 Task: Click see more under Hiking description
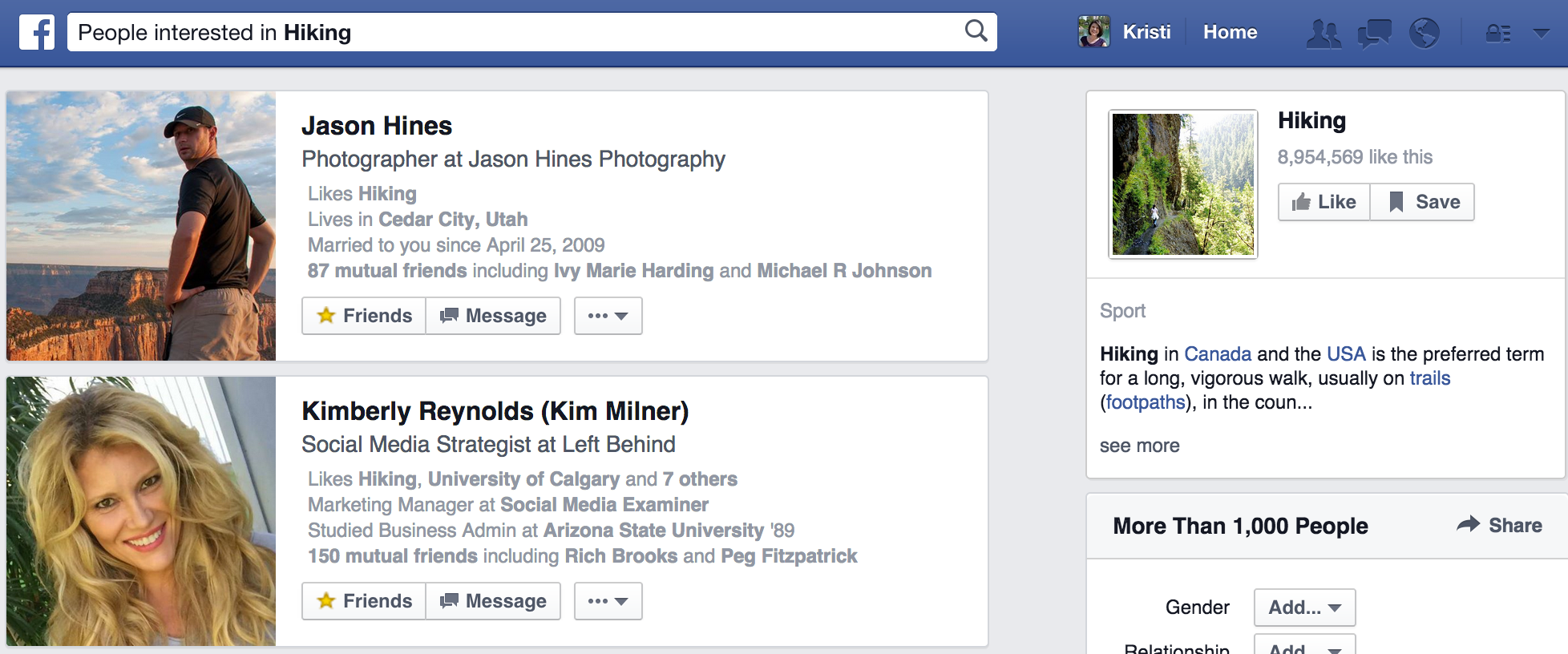1139,446
